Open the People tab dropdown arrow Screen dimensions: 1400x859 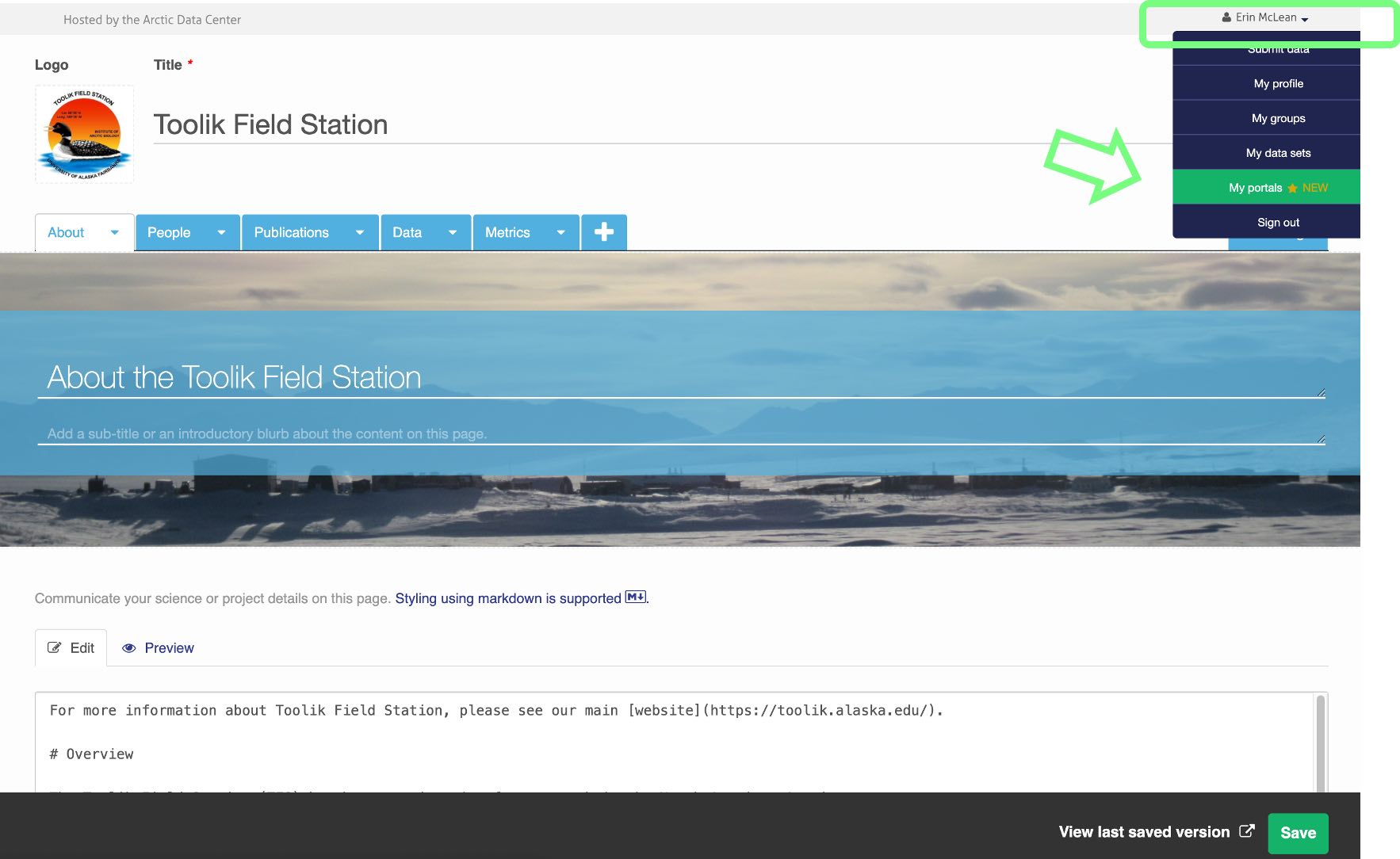[x=221, y=232]
